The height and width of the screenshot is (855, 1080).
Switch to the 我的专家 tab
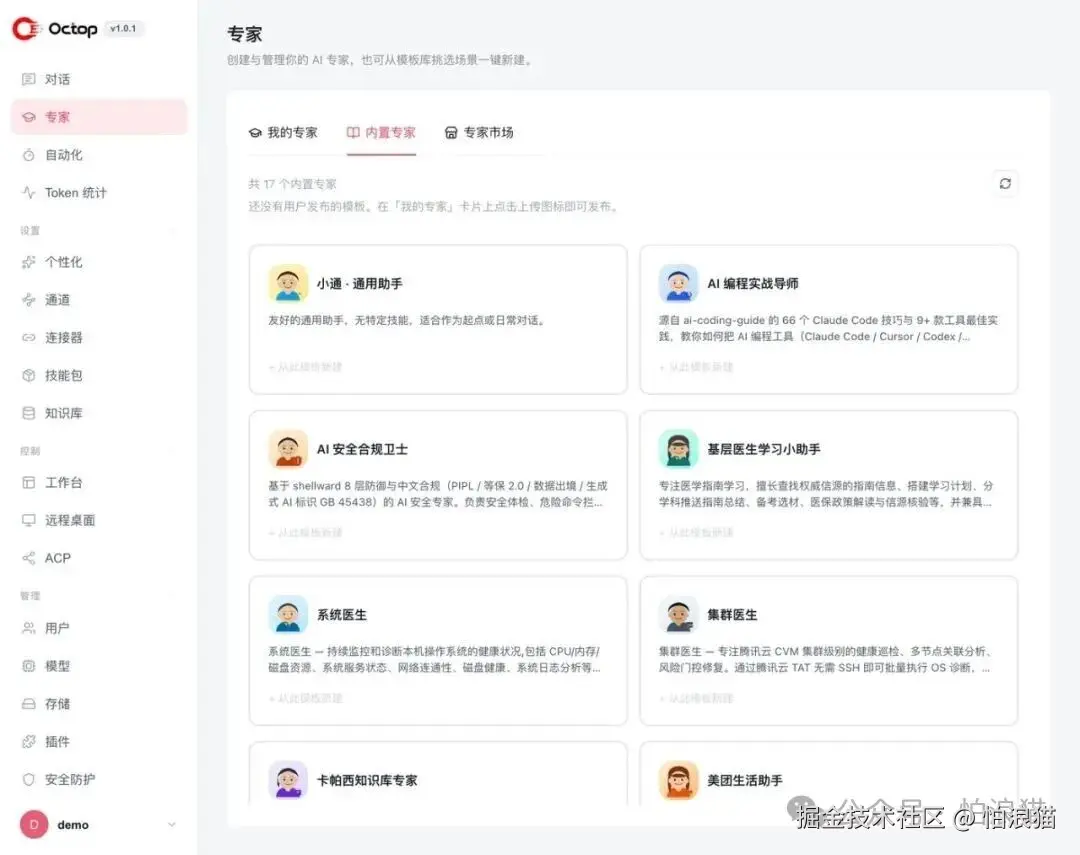pyautogui.click(x=283, y=132)
